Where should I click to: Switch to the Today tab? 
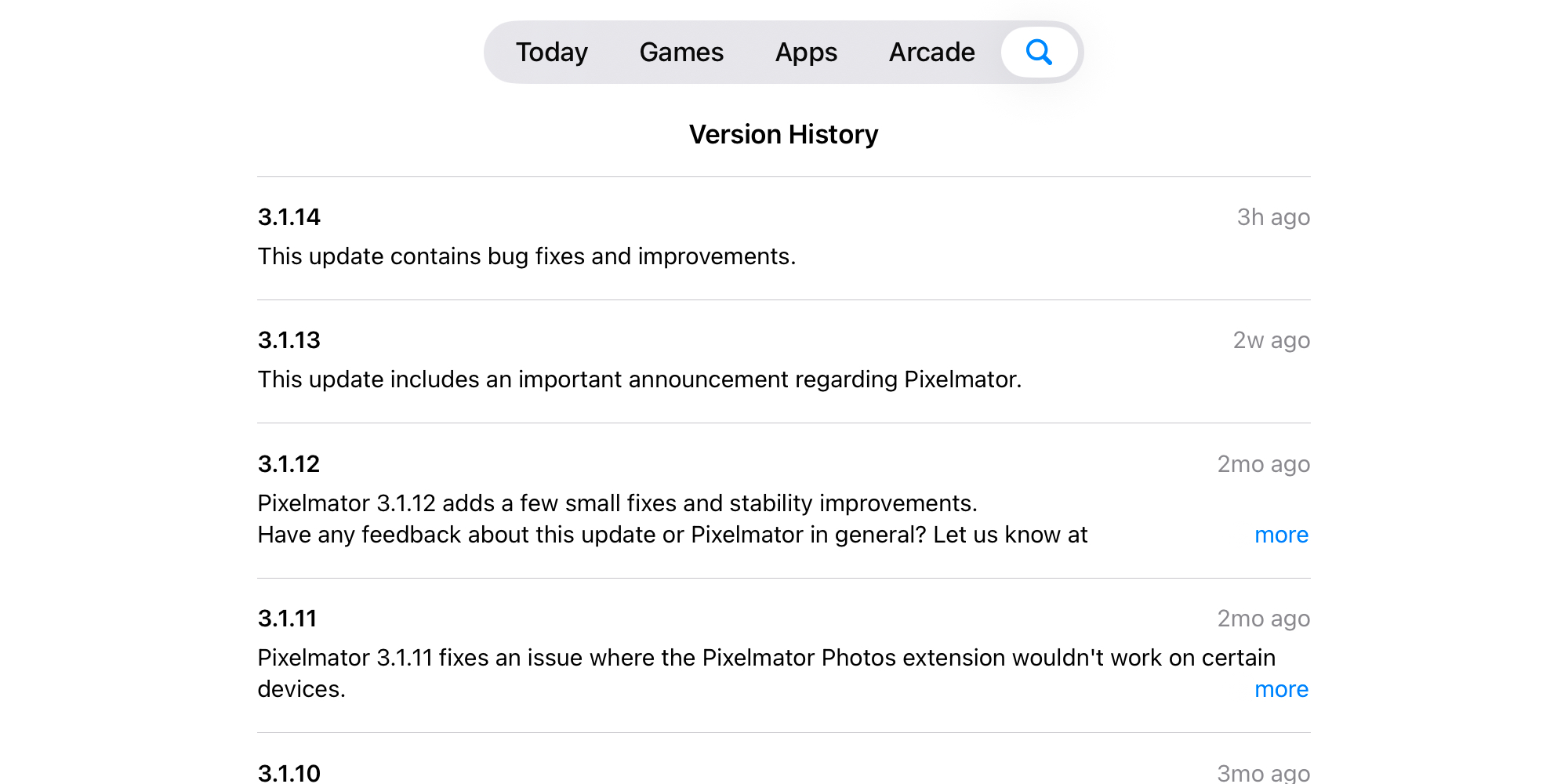[551, 52]
